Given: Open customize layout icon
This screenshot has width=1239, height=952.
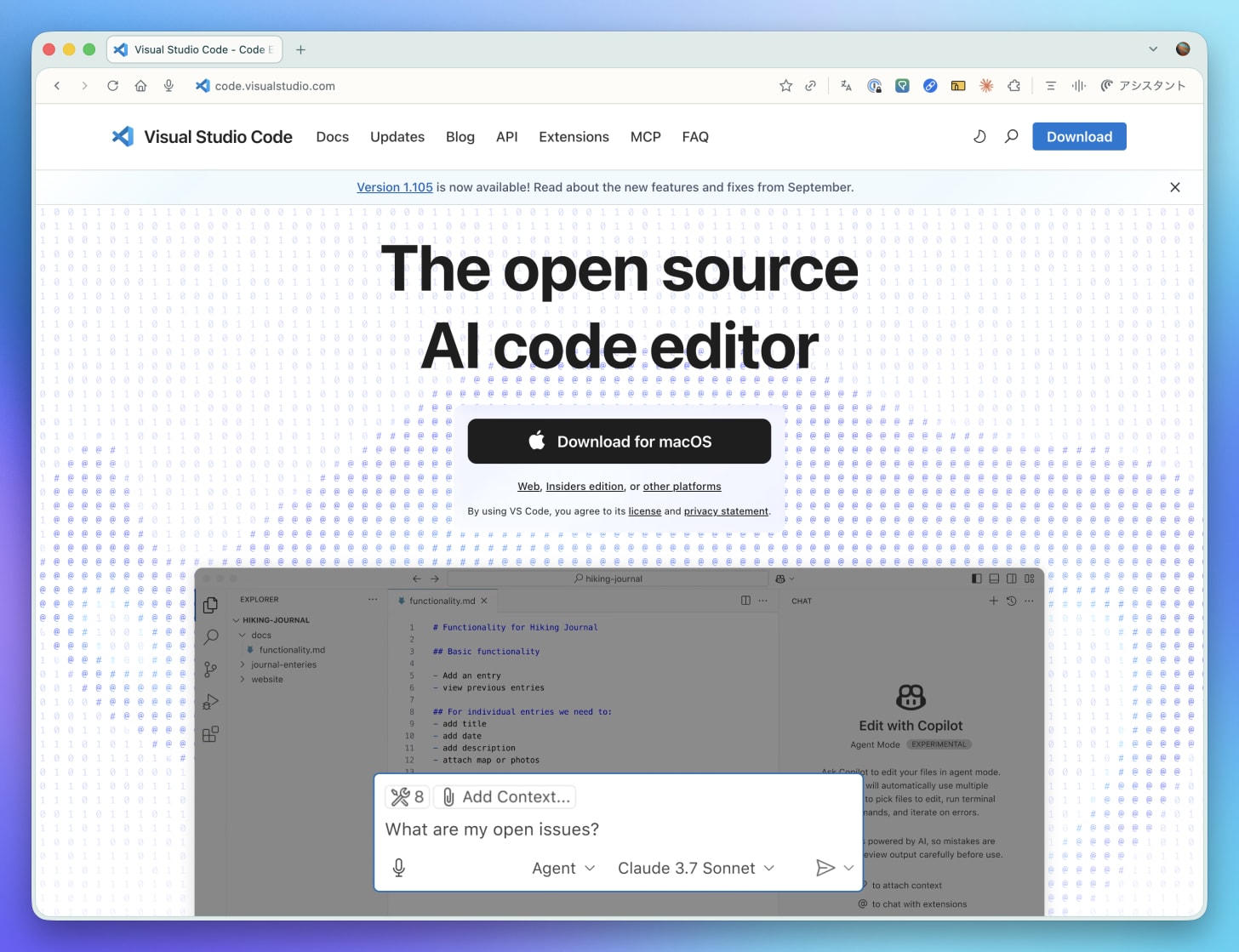Looking at the screenshot, I should (1030, 579).
